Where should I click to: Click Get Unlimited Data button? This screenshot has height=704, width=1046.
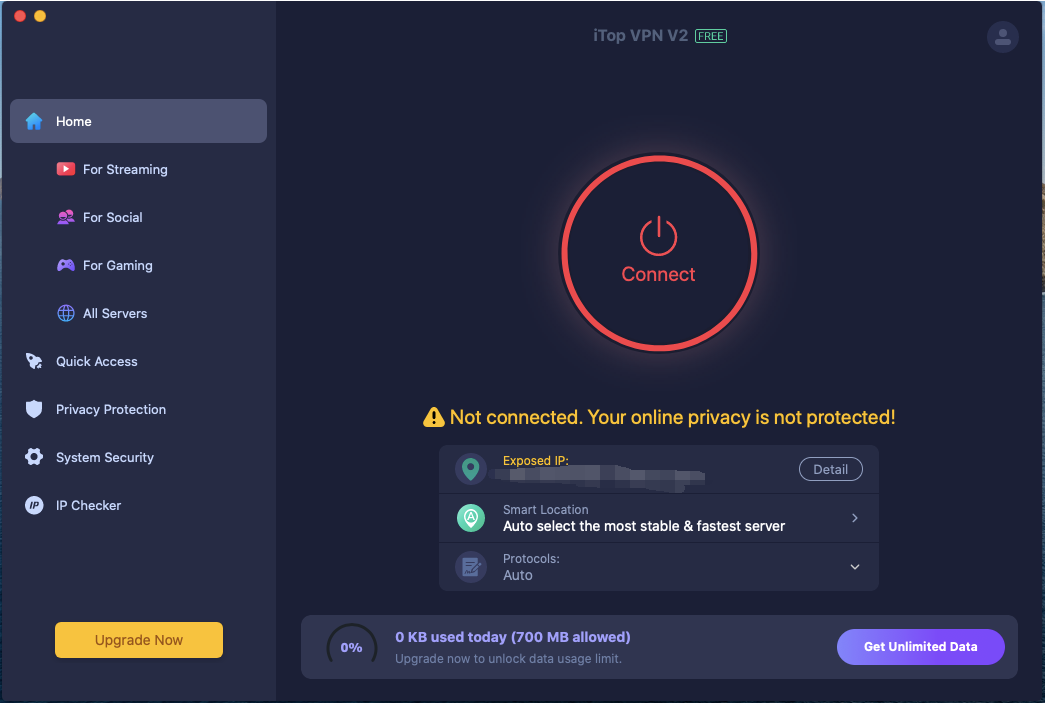point(921,647)
